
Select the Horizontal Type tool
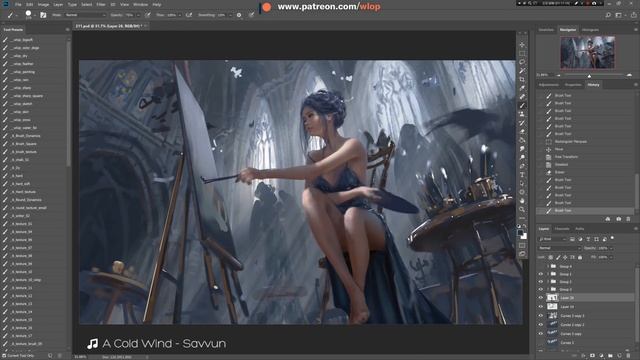click(522, 175)
